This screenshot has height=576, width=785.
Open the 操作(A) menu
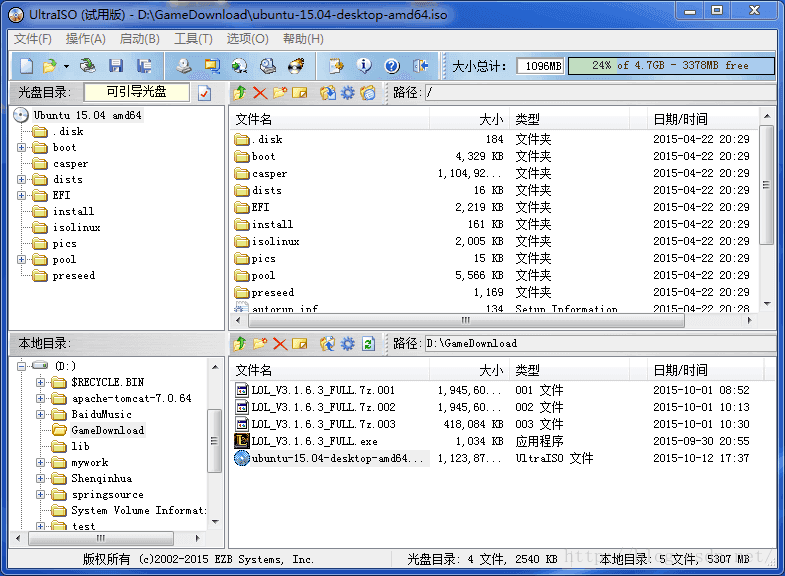pyautogui.click(x=86, y=39)
